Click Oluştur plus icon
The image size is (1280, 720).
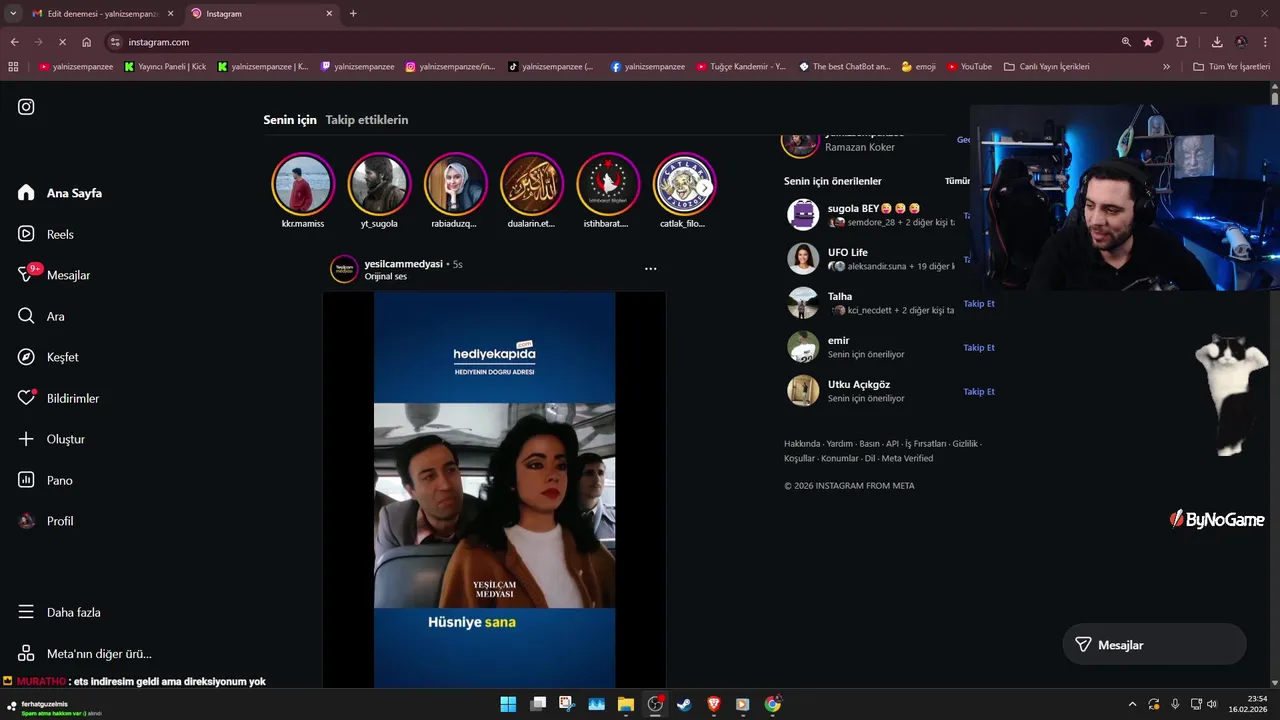click(26, 439)
